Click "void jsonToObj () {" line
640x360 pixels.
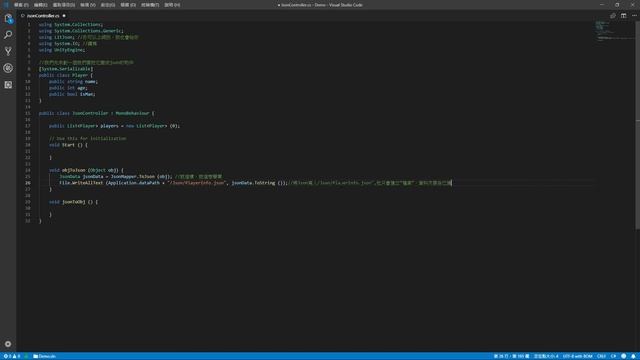[73, 202]
